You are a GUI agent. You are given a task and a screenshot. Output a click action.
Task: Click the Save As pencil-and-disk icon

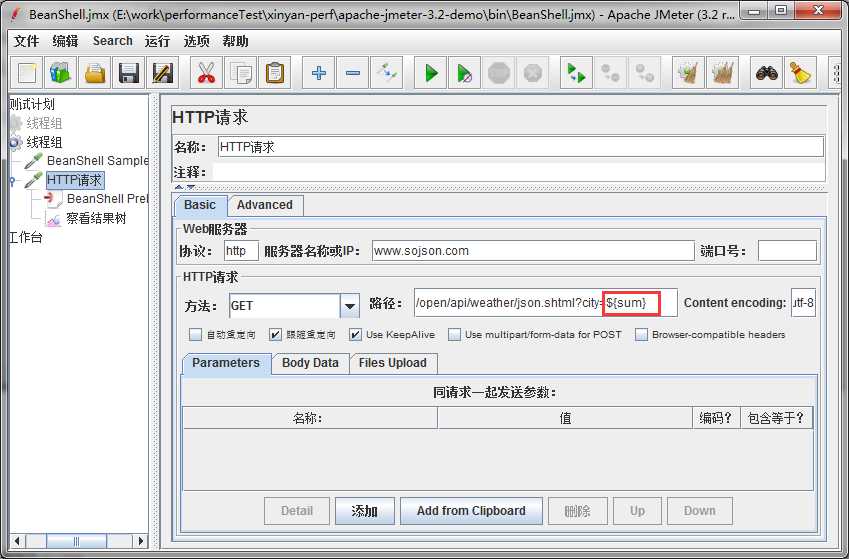pyautogui.click(x=162, y=73)
